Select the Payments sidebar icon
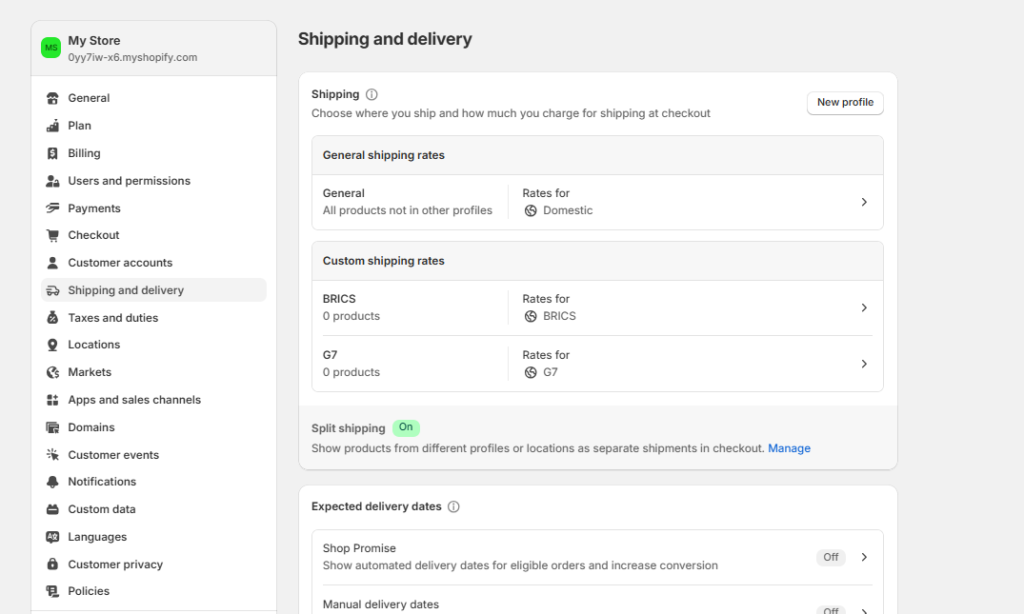1024x614 pixels. [x=52, y=208]
